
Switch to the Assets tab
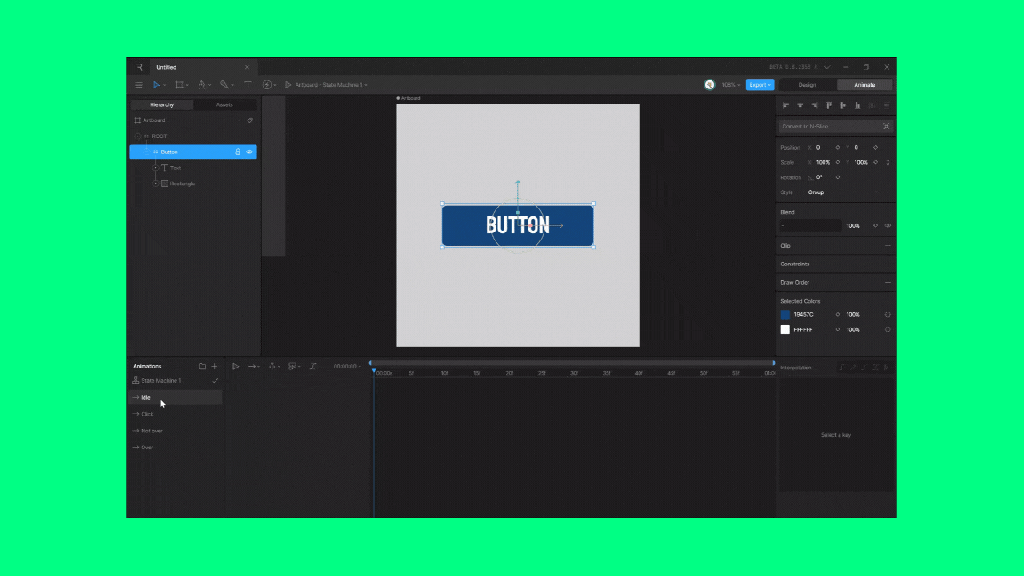(x=225, y=104)
